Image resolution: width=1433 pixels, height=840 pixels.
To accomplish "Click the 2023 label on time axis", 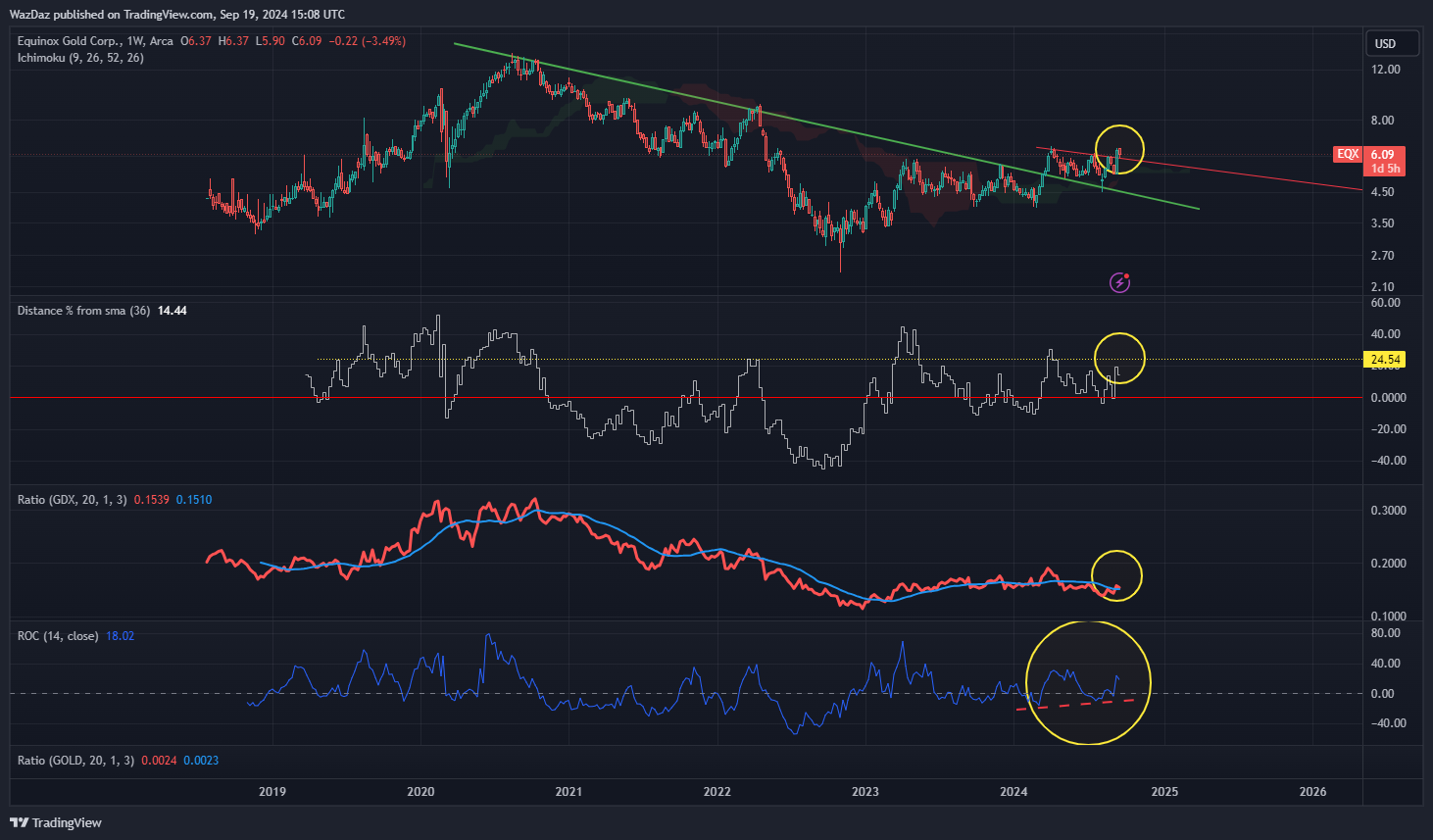I will click(x=865, y=792).
